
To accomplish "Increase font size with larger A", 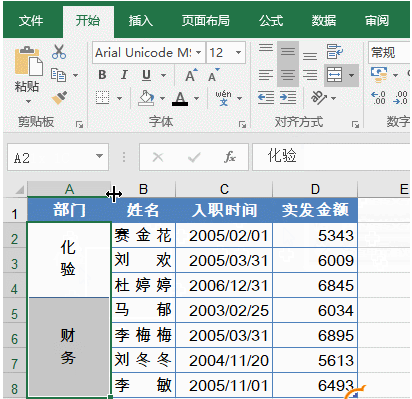I will click(191, 75).
